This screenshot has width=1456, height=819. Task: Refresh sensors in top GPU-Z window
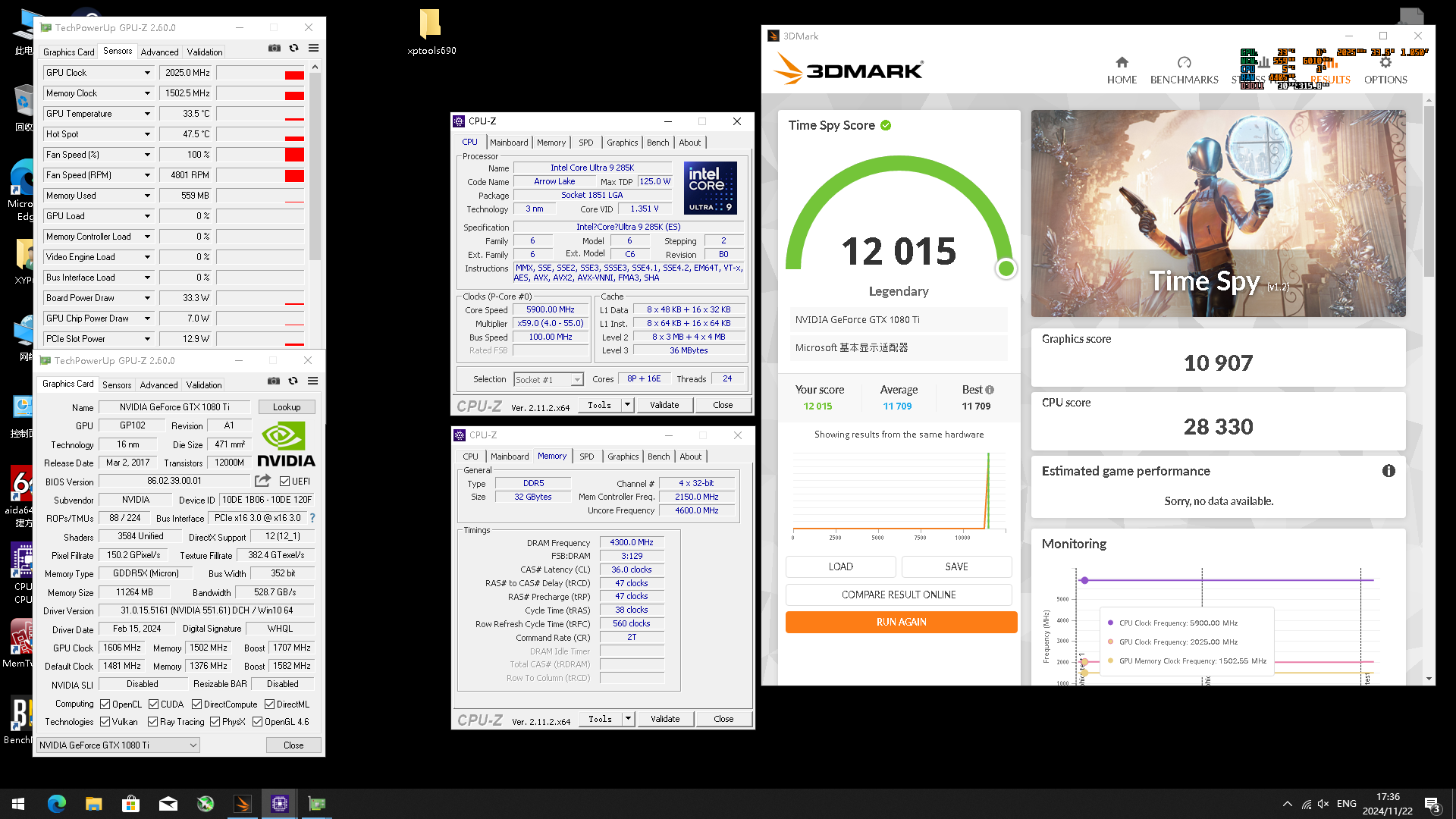(x=293, y=48)
